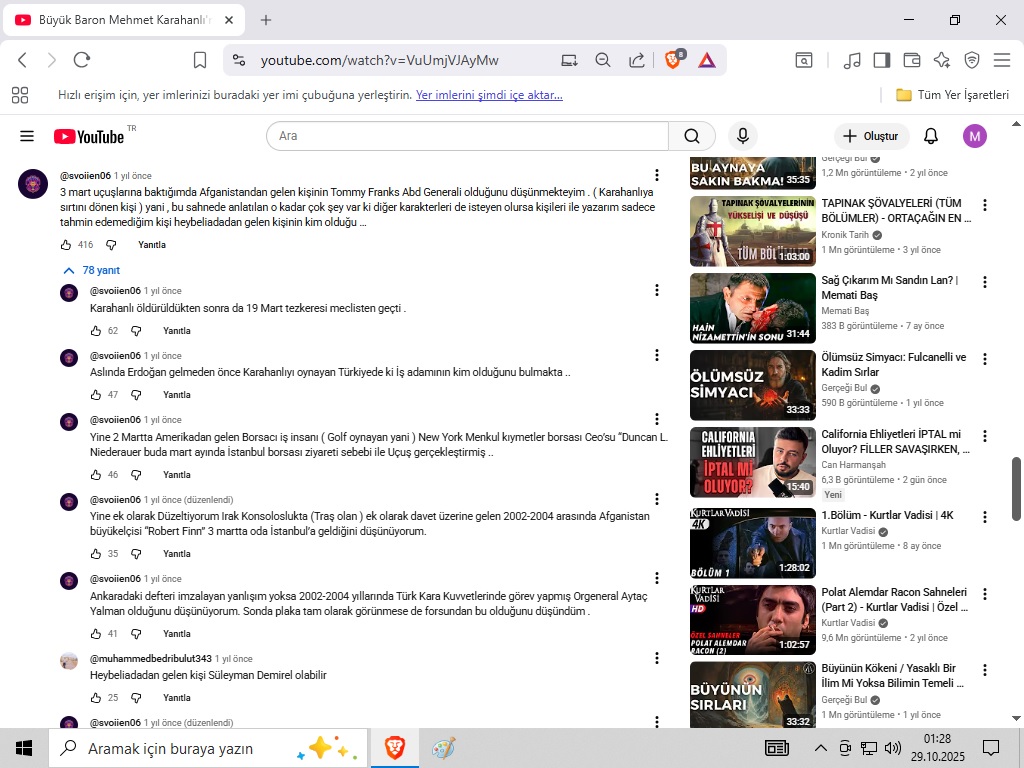This screenshot has height=768, width=1024.
Task: Dislike the 19 Mart tezkeresi reply
Action: 136,331
